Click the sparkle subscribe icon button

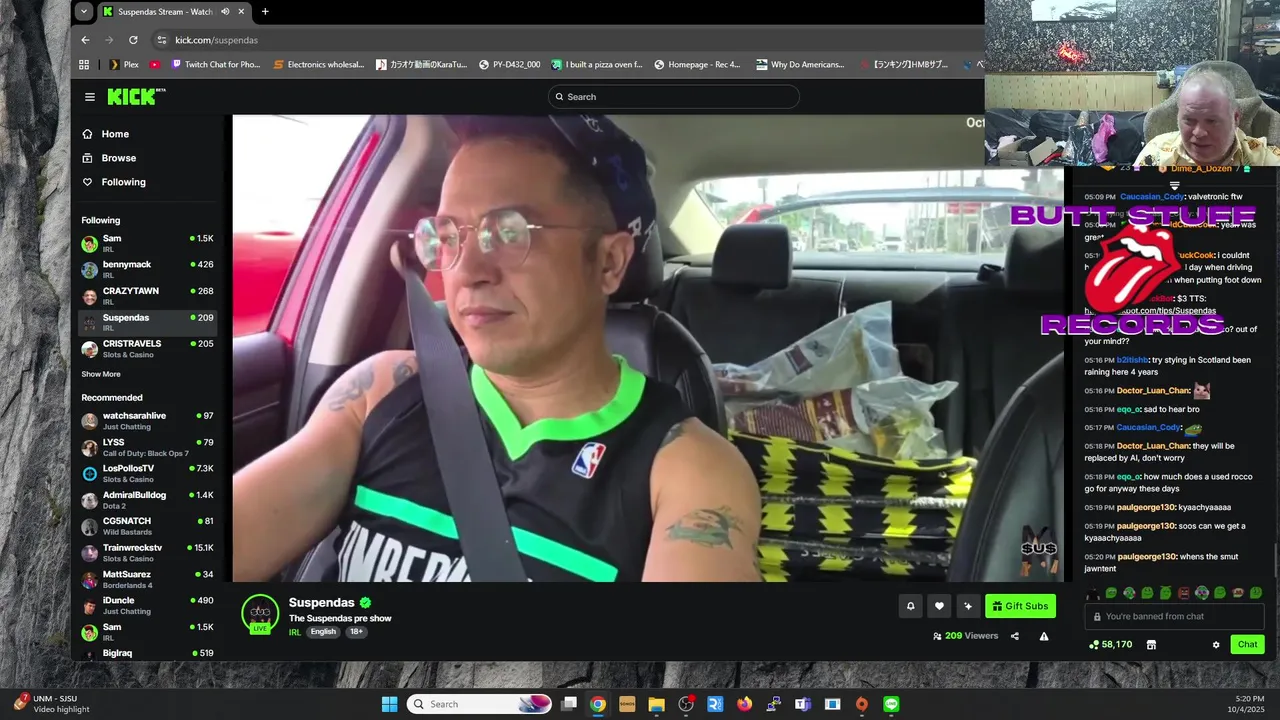point(968,606)
